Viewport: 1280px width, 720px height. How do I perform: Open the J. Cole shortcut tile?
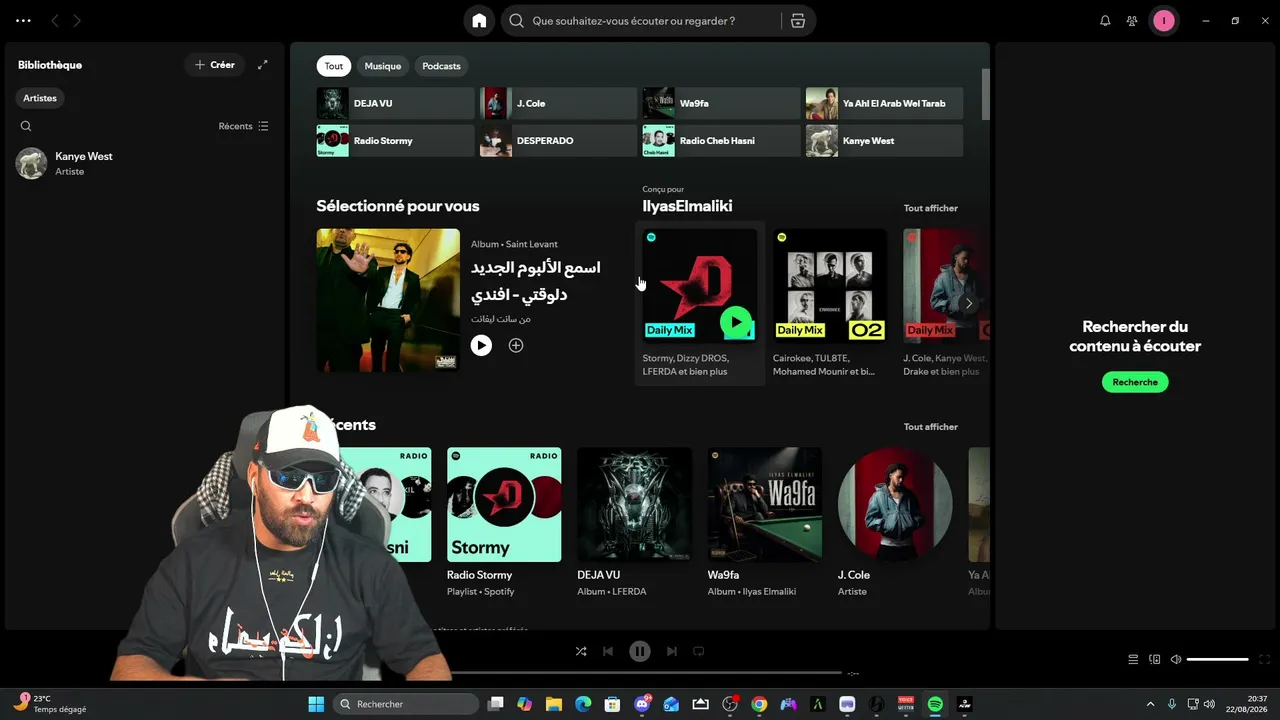(558, 103)
